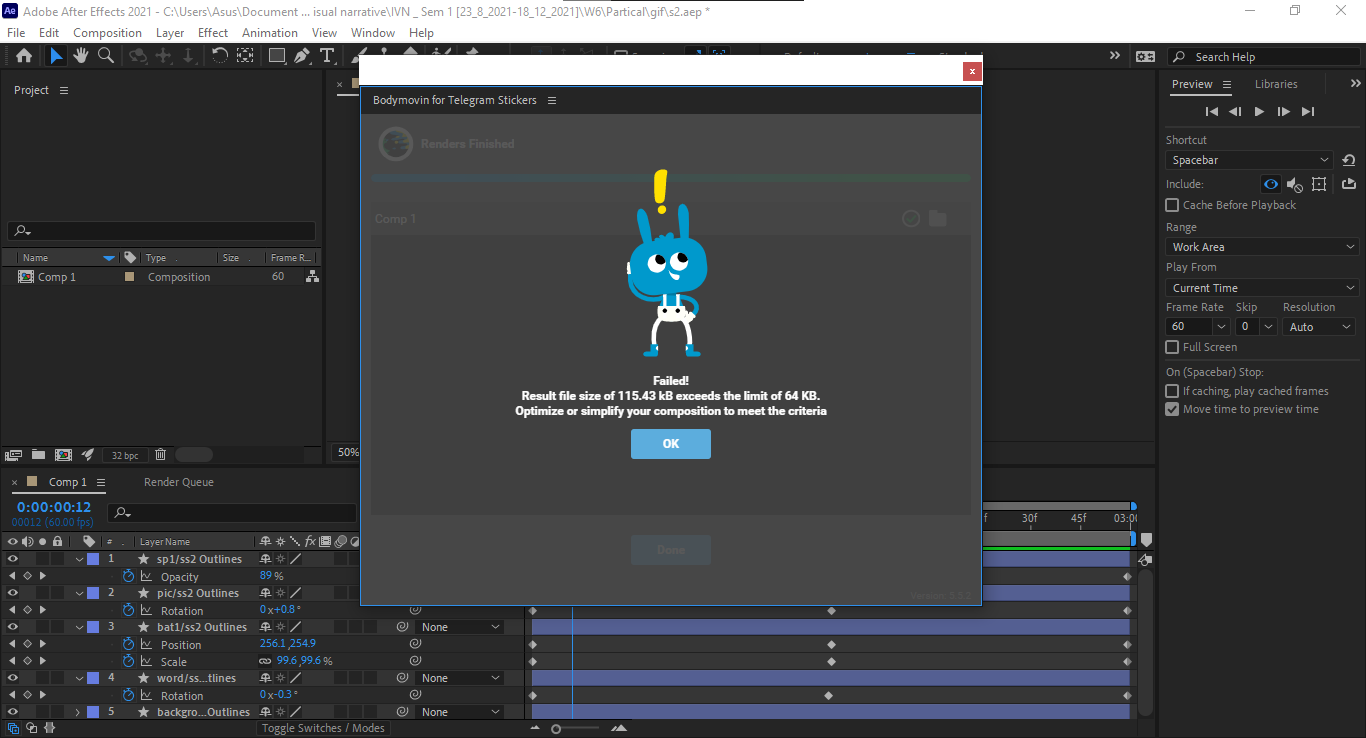Image resolution: width=1366 pixels, height=738 pixels.
Task: Click the Preview export share icon
Action: pyautogui.click(x=1348, y=184)
